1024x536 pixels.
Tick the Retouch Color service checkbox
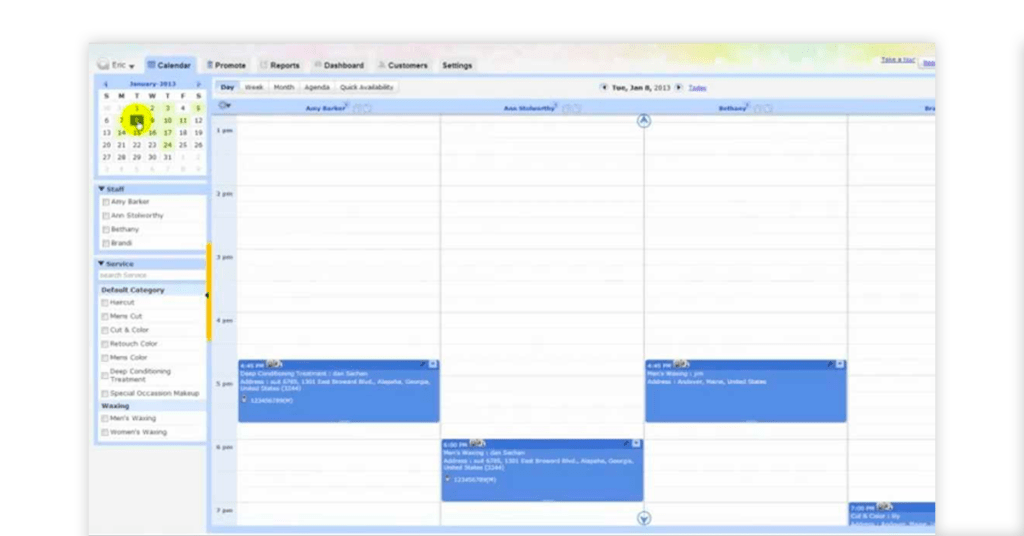pos(104,344)
